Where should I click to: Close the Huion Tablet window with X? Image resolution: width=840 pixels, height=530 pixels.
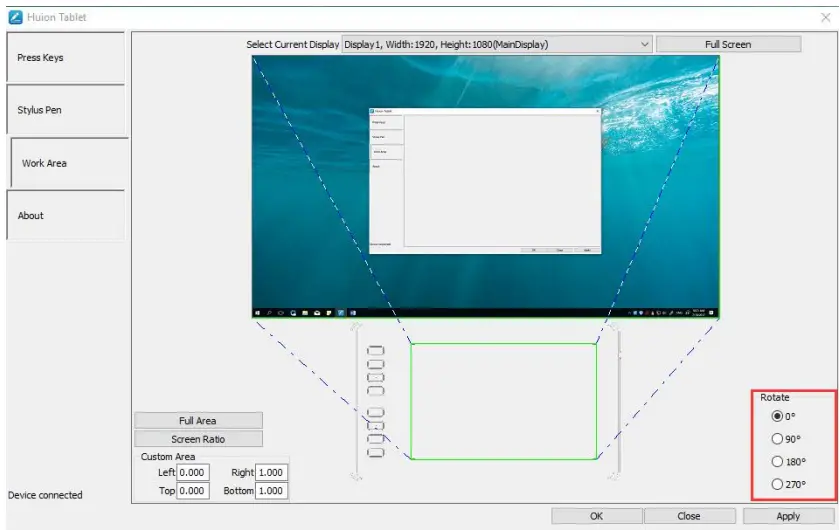tap(825, 17)
